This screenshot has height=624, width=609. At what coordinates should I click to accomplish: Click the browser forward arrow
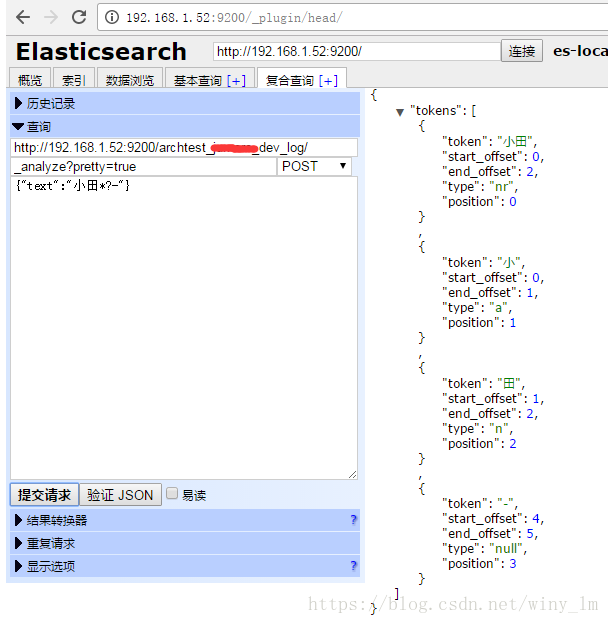[51, 17]
